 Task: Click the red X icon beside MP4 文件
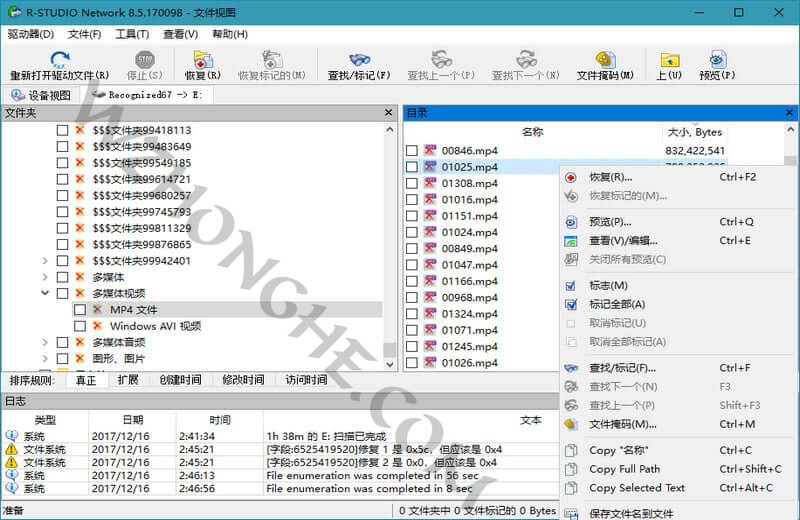97,309
